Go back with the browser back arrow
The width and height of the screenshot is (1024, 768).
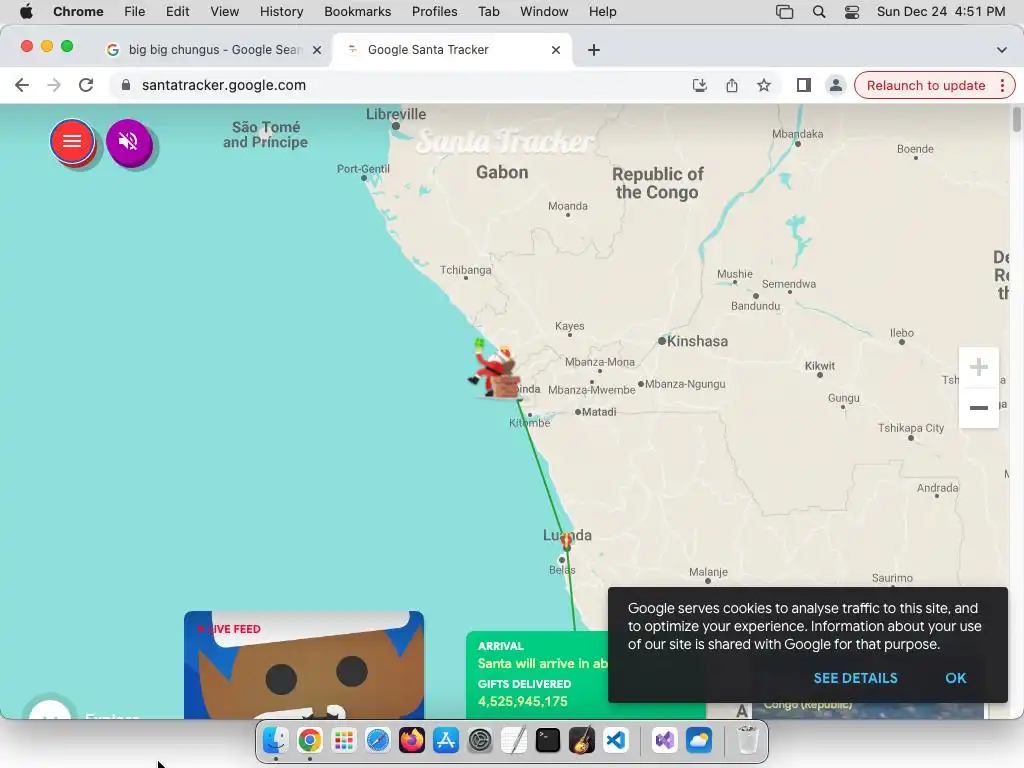pos(22,85)
